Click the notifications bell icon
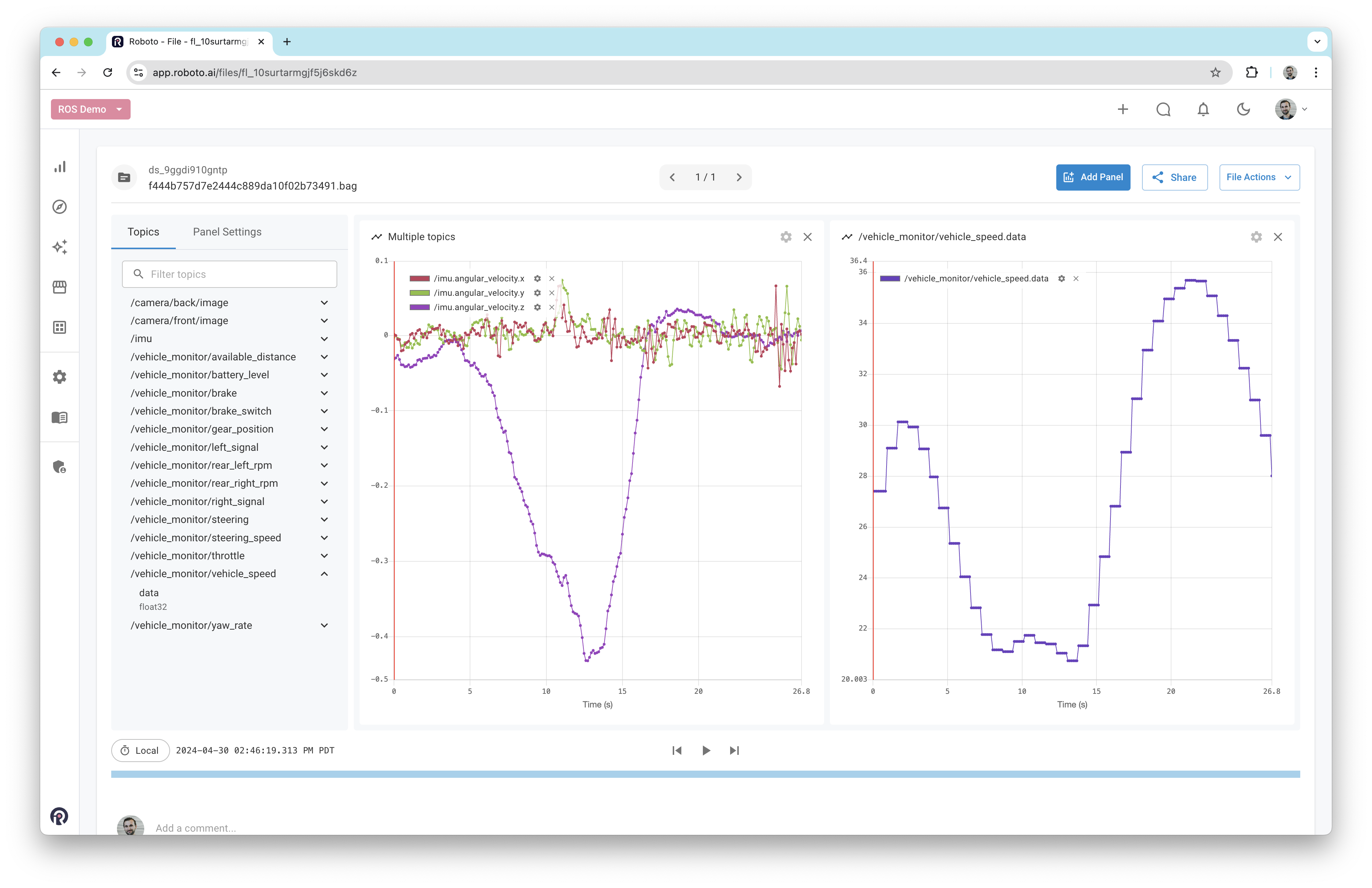 coord(1203,109)
